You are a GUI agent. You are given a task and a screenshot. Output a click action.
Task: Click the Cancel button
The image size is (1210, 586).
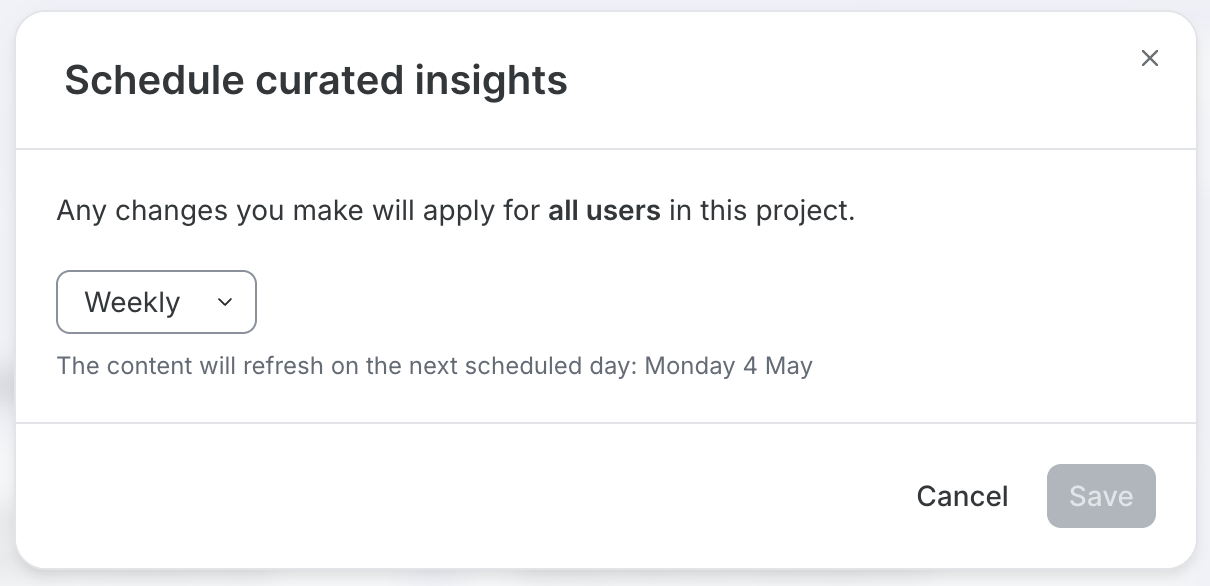(962, 496)
